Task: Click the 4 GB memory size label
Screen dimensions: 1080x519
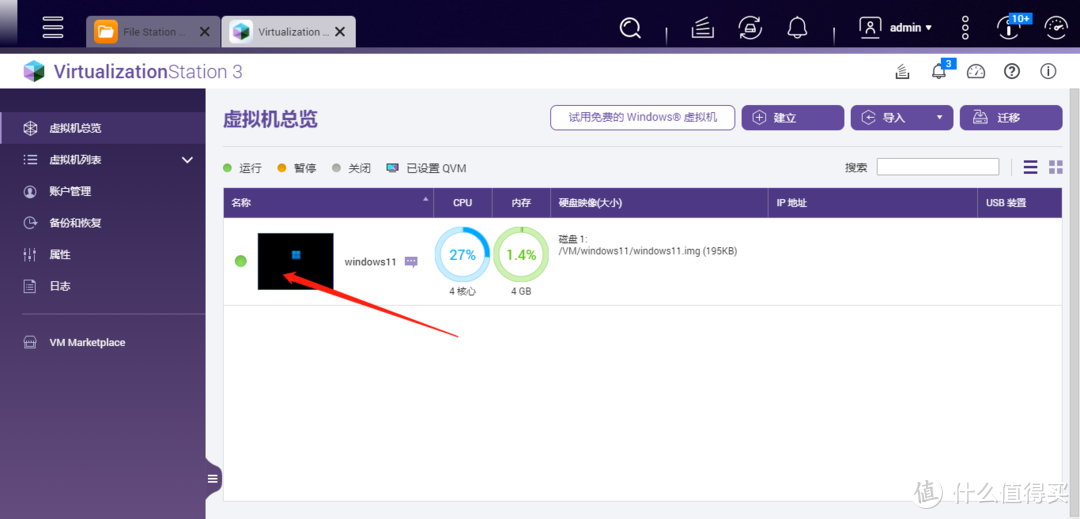Action: 521,291
